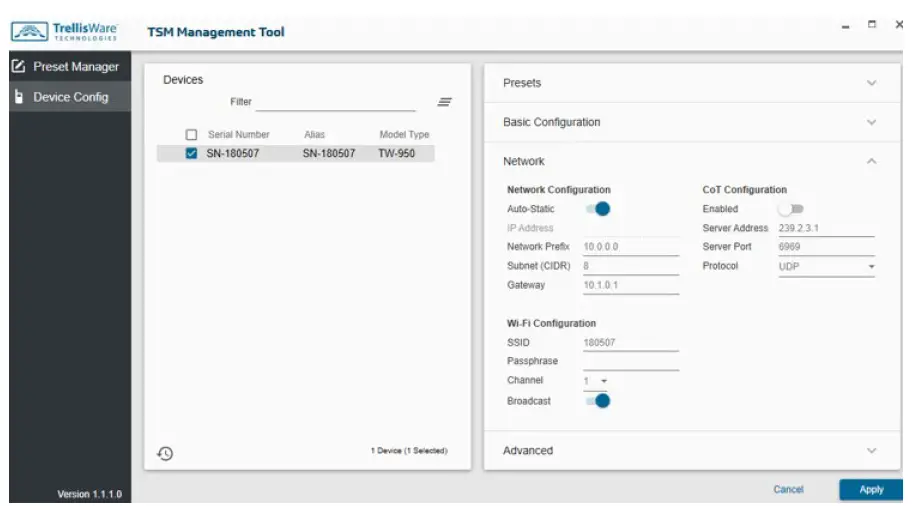Click the Model Type column header
The height and width of the screenshot is (506, 918).
tap(404, 135)
